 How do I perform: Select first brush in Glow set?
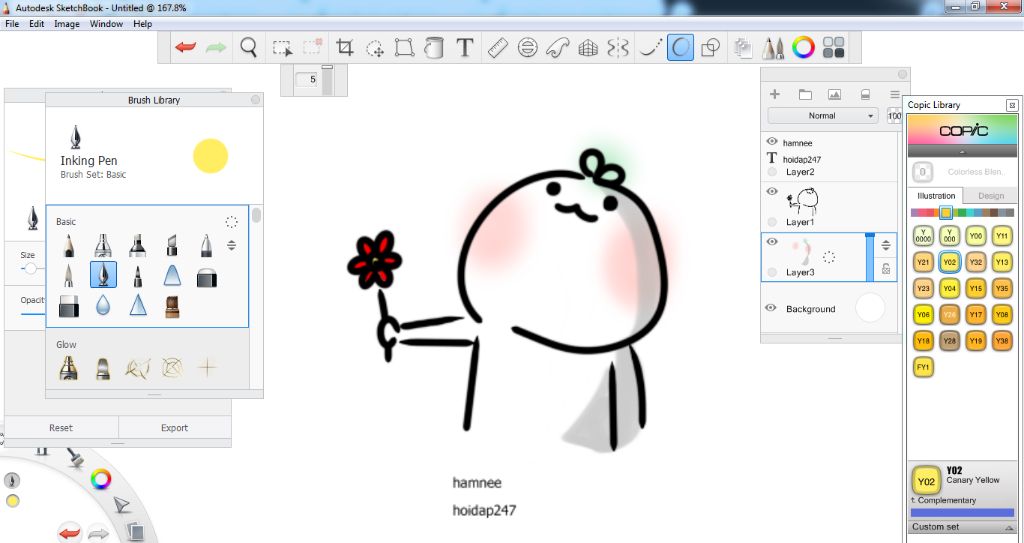[x=69, y=368]
